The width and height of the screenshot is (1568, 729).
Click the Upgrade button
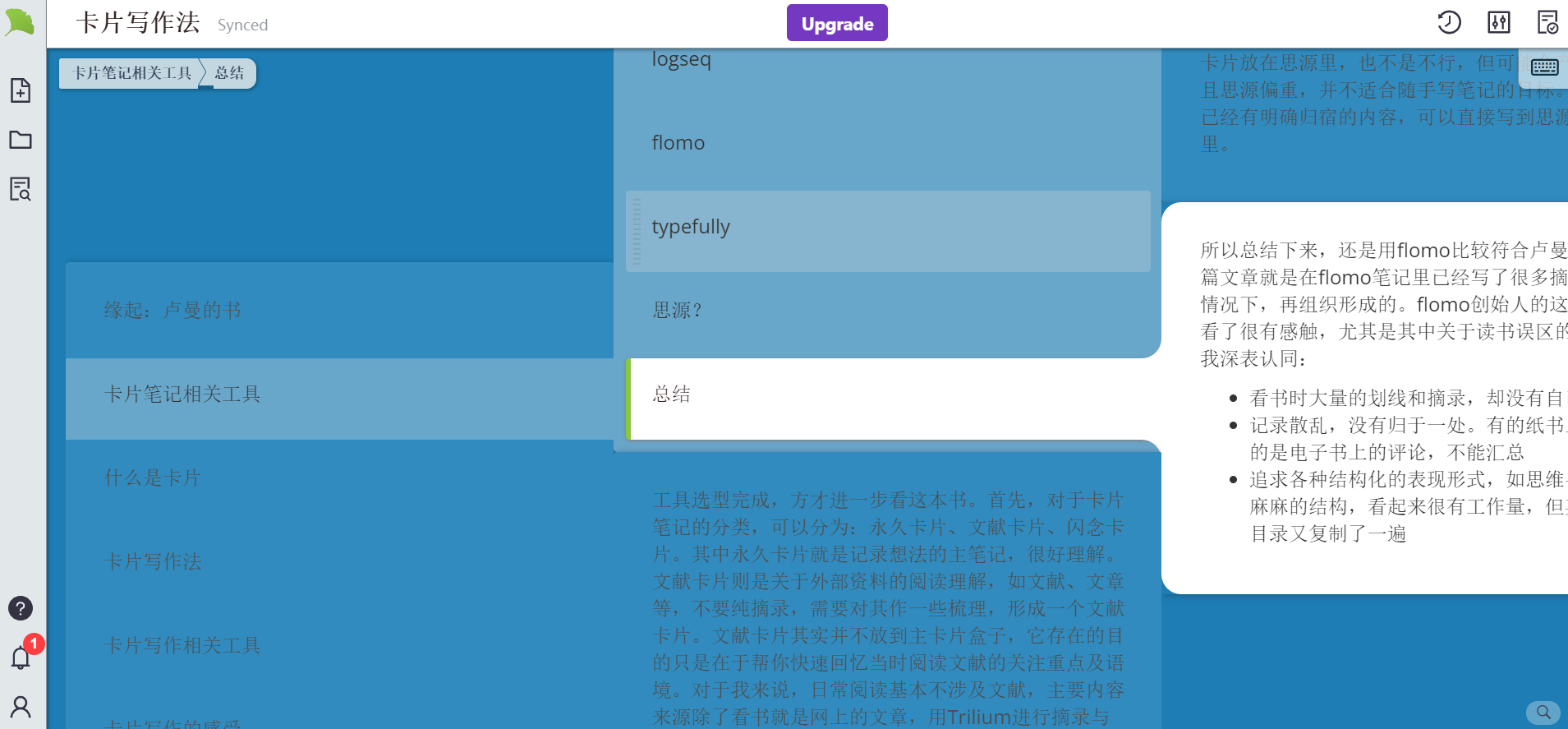click(x=837, y=23)
